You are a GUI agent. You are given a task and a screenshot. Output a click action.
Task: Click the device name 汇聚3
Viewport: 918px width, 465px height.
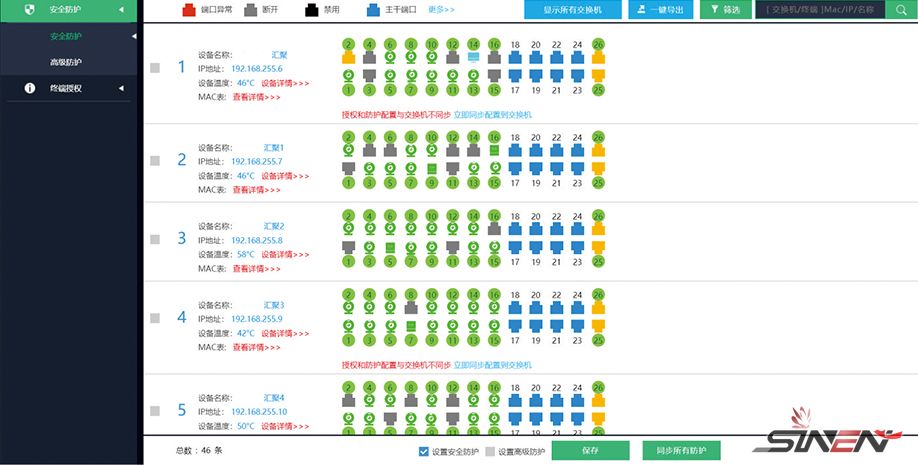click(273, 305)
